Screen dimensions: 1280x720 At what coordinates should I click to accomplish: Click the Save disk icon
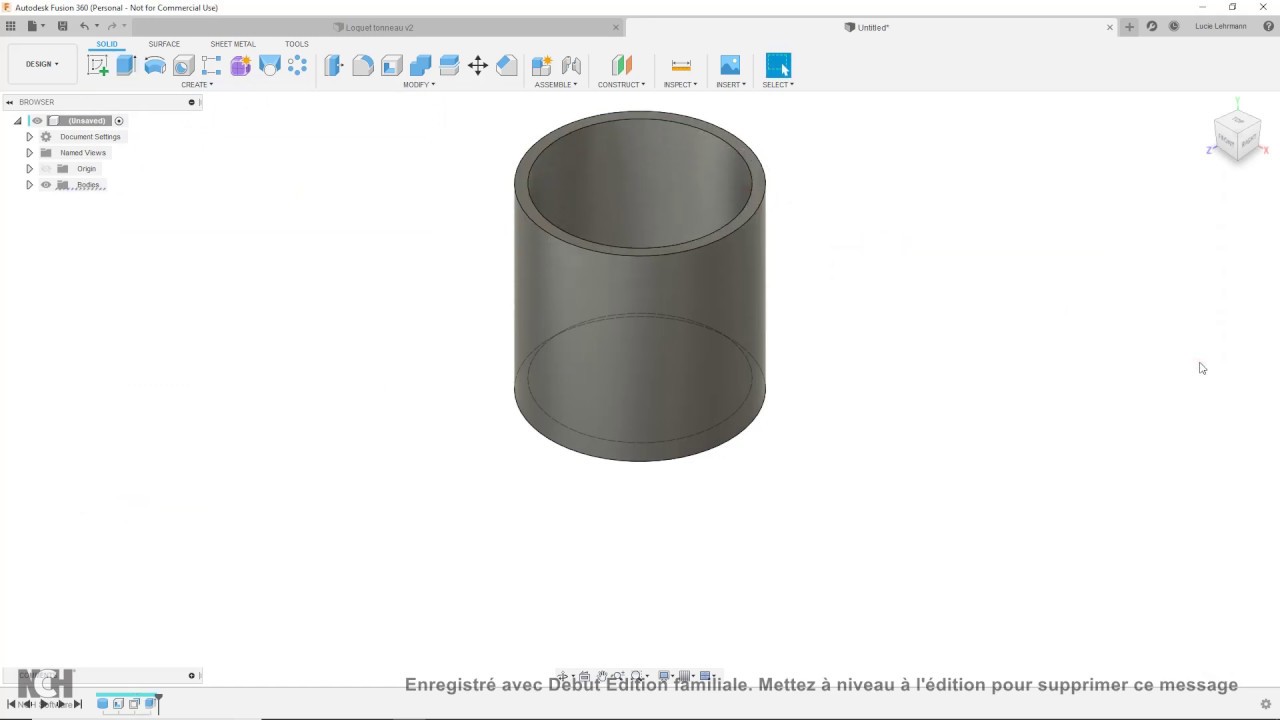[62, 26]
